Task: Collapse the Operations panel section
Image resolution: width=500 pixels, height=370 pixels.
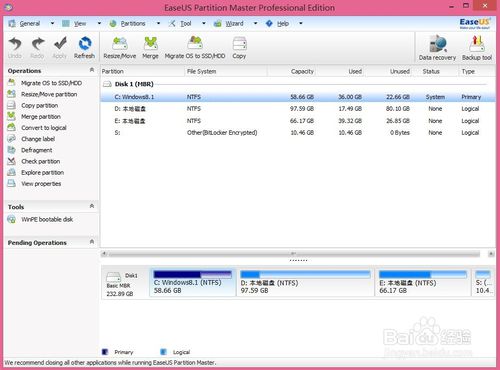Action: pos(92,70)
